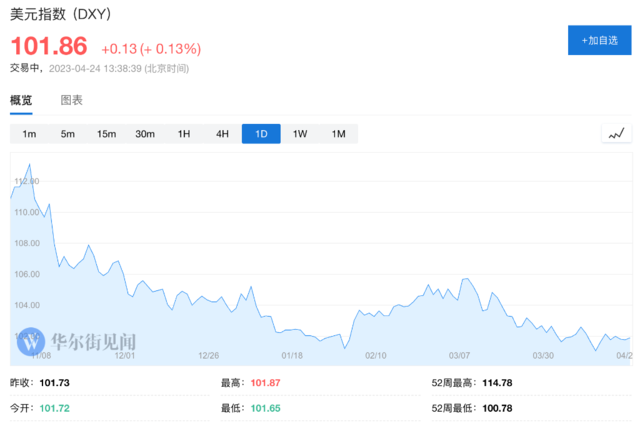Click the 03/07 date marker

(459, 356)
